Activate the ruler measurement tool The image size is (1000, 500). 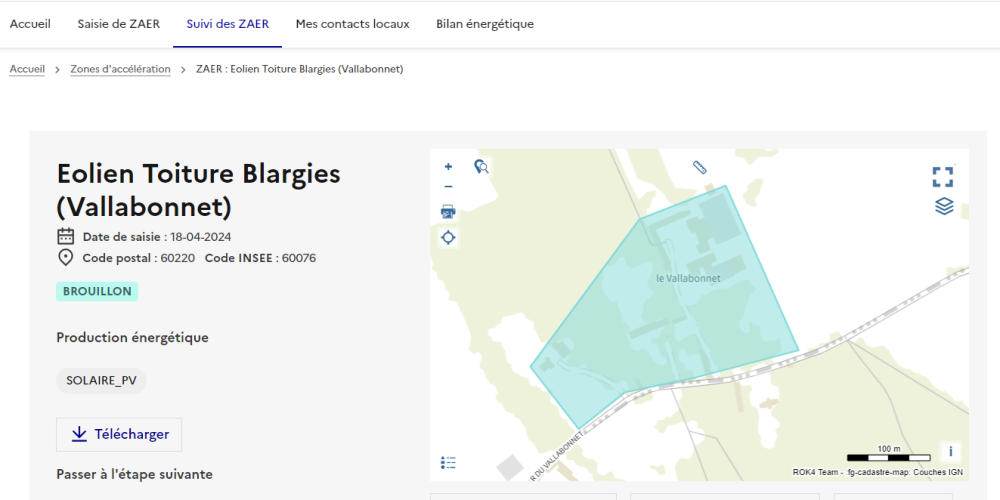(699, 167)
